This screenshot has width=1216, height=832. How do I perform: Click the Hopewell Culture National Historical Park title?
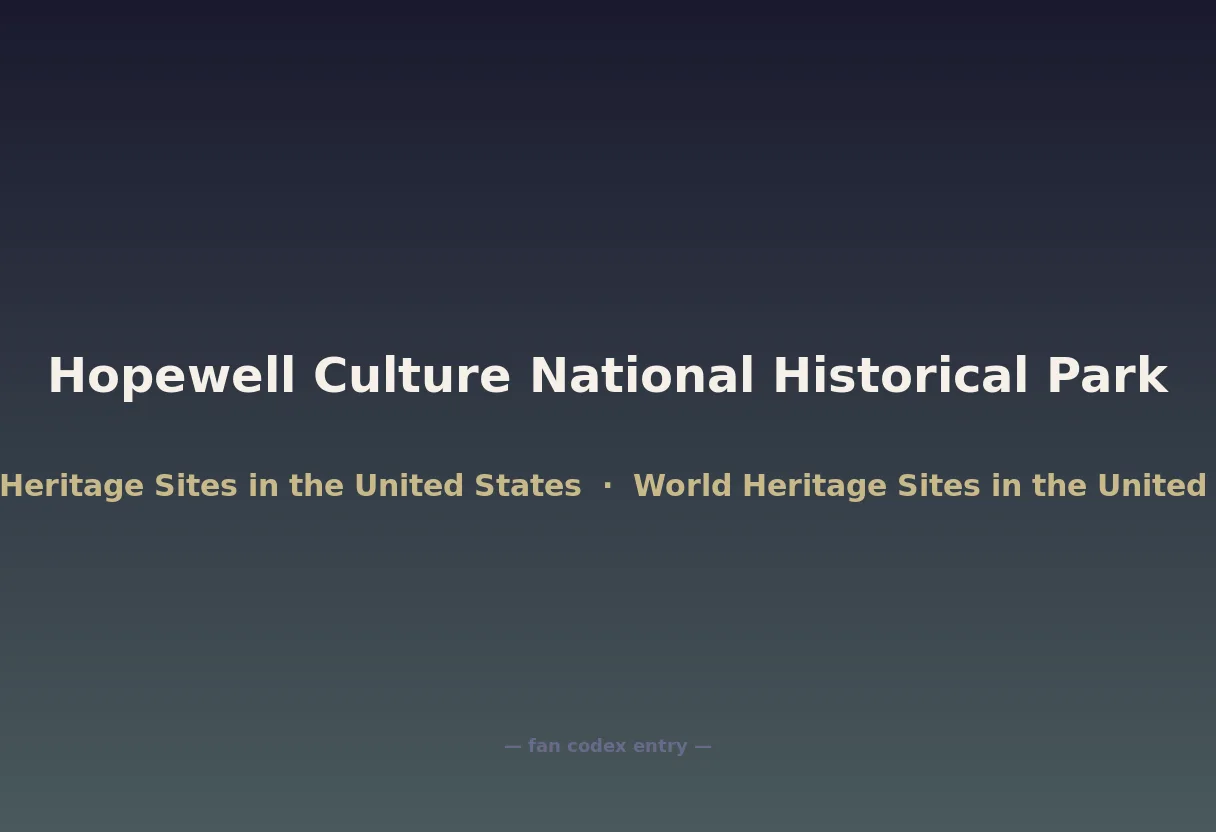point(608,377)
